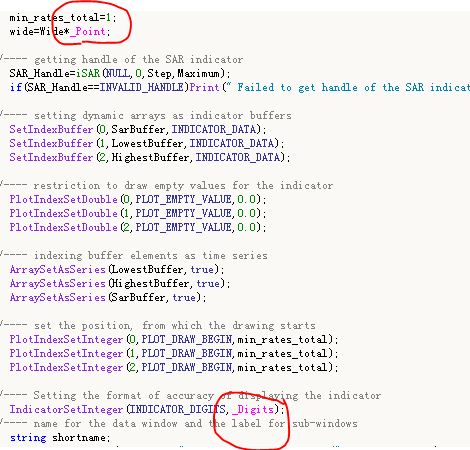Click first SetIndexBuffer line with SarBuffer
Image resolution: width=470 pixels, height=450 pixels.
tap(138, 129)
